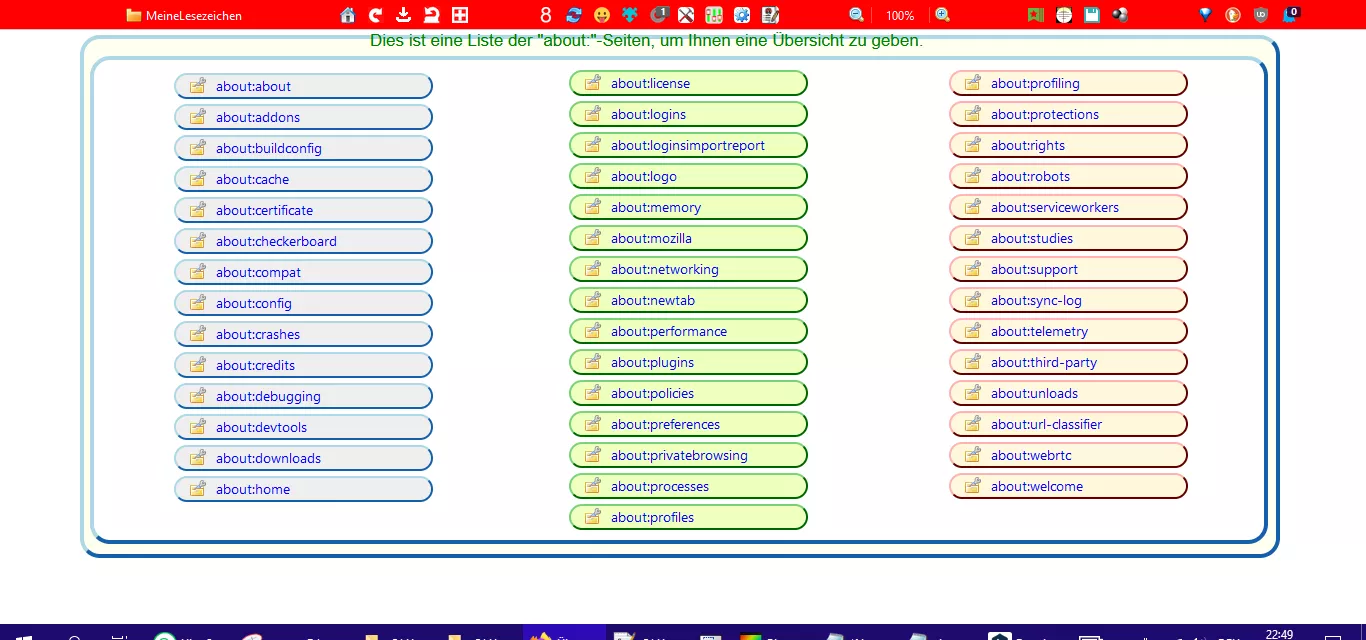
Task: Open about:about link
Action: point(303,86)
